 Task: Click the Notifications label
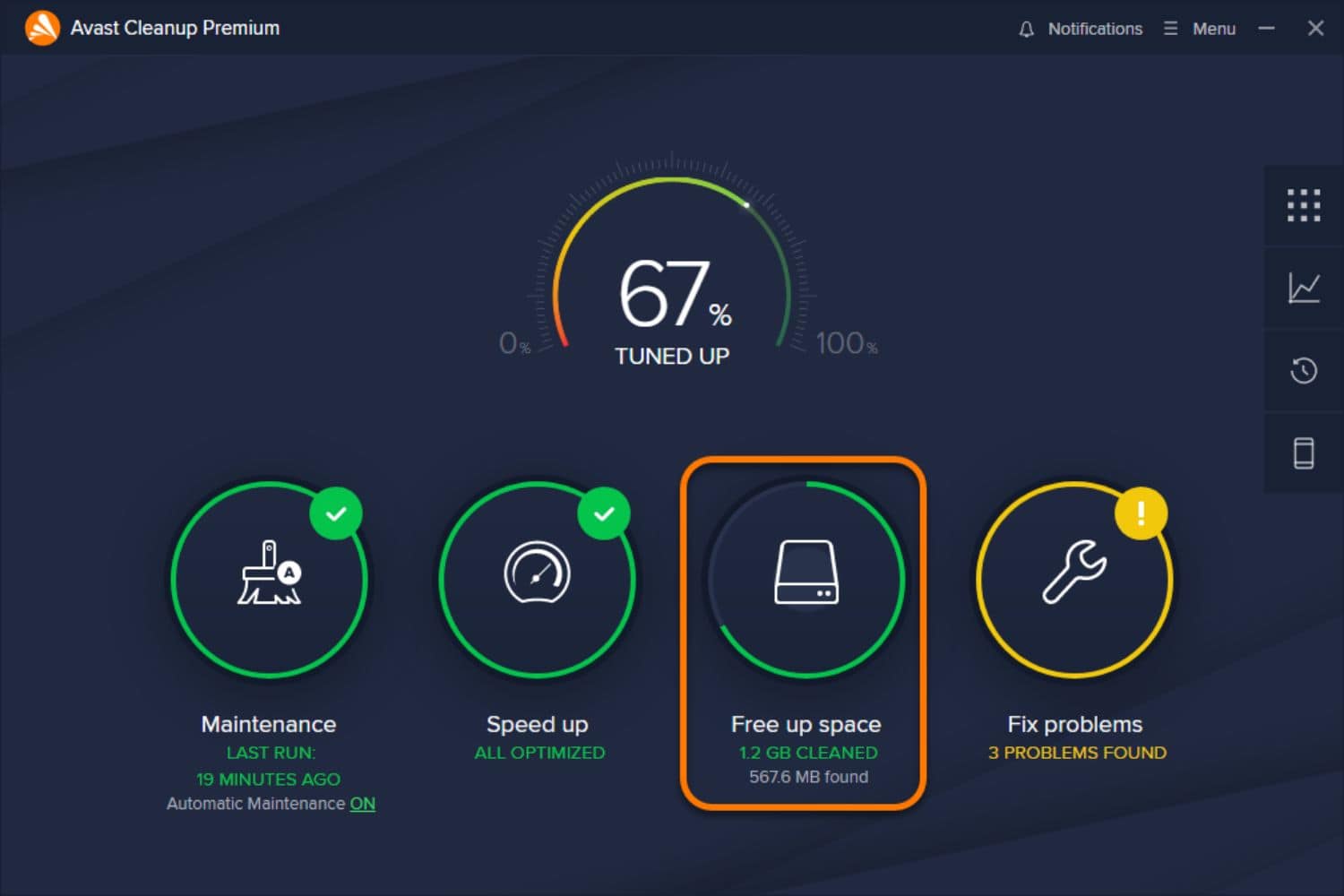[1095, 29]
